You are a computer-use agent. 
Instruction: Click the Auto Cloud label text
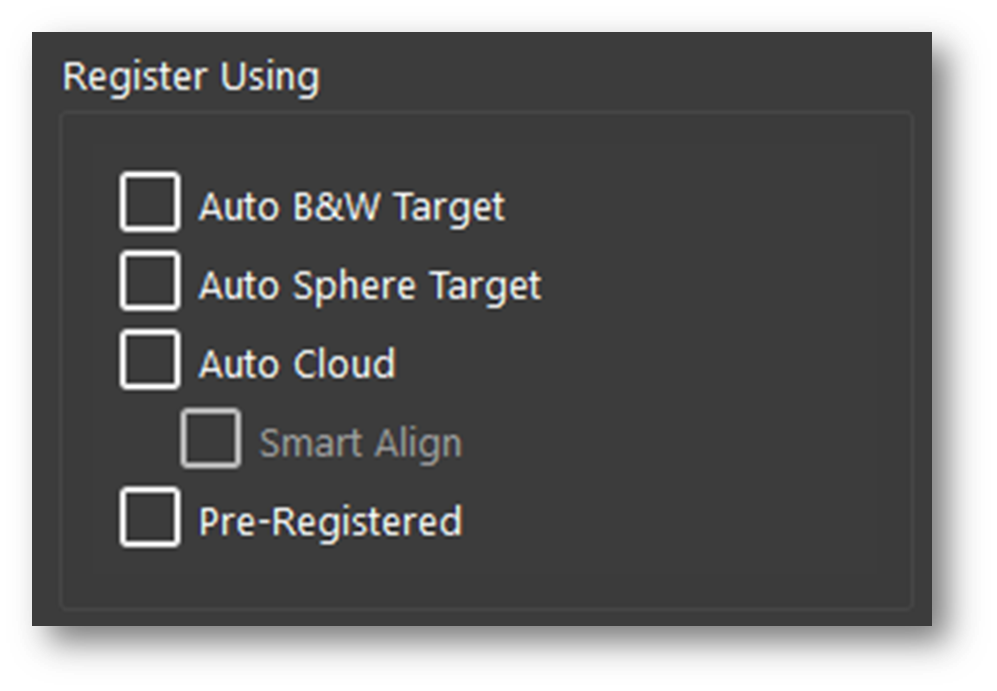(297, 364)
